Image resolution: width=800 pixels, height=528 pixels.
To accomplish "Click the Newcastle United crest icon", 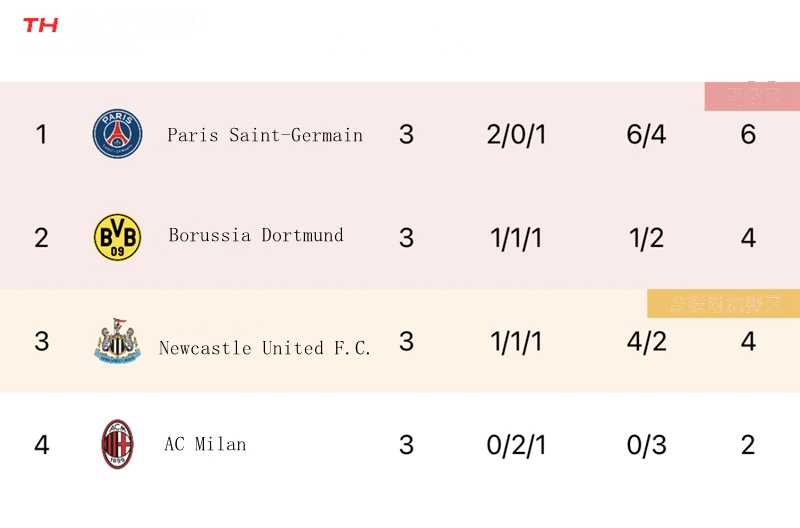I will [117, 341].
